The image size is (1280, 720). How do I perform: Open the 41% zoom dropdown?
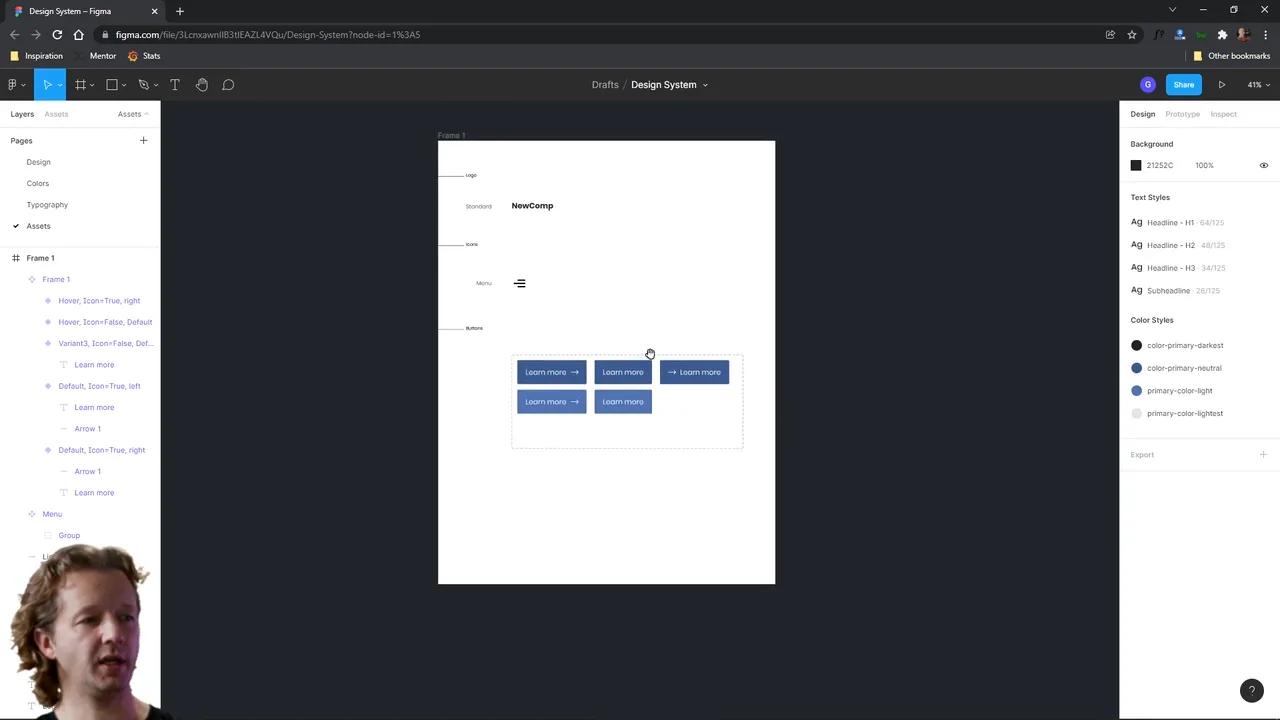(x=1257, y=84)
